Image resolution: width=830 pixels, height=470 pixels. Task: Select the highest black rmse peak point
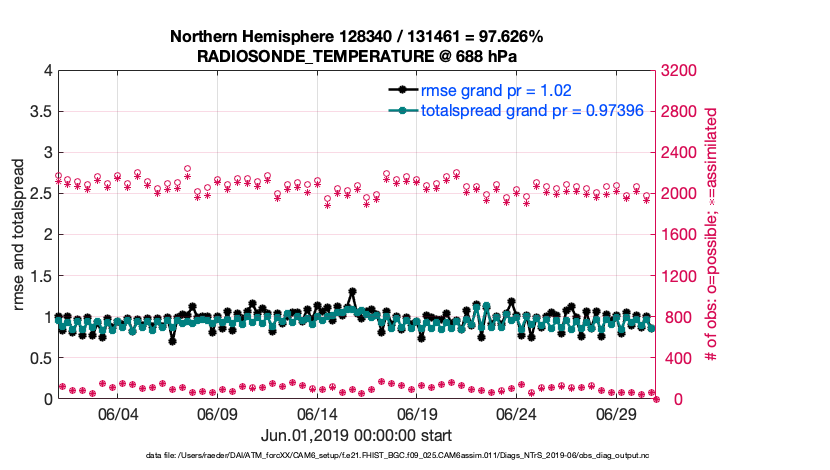coord(352,292)
